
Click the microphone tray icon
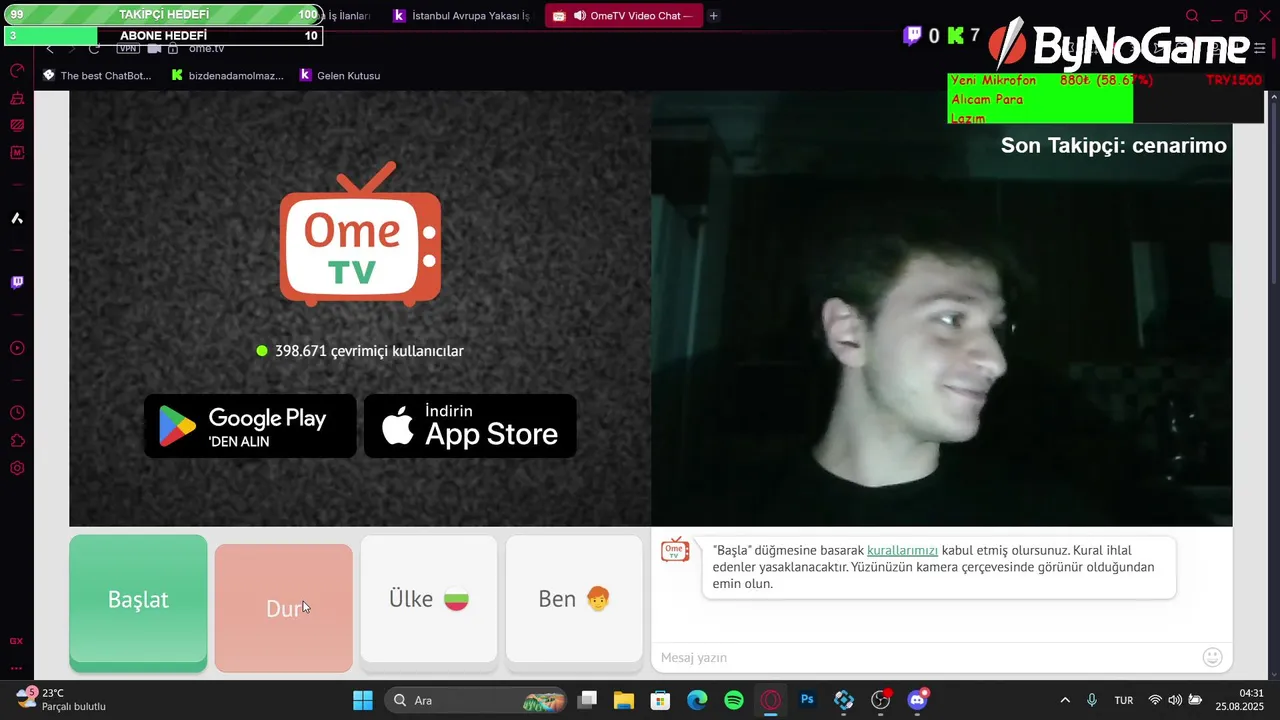click(1092, 700)
